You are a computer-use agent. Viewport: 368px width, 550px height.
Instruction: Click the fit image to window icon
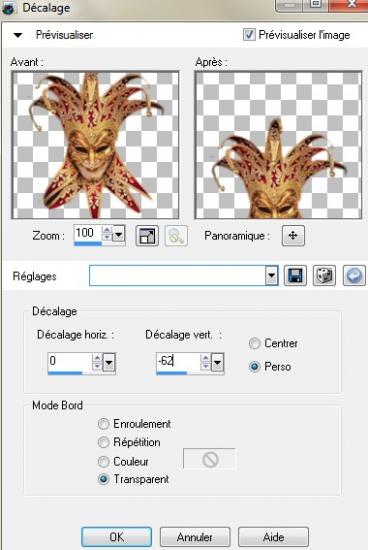coord(147,235)
